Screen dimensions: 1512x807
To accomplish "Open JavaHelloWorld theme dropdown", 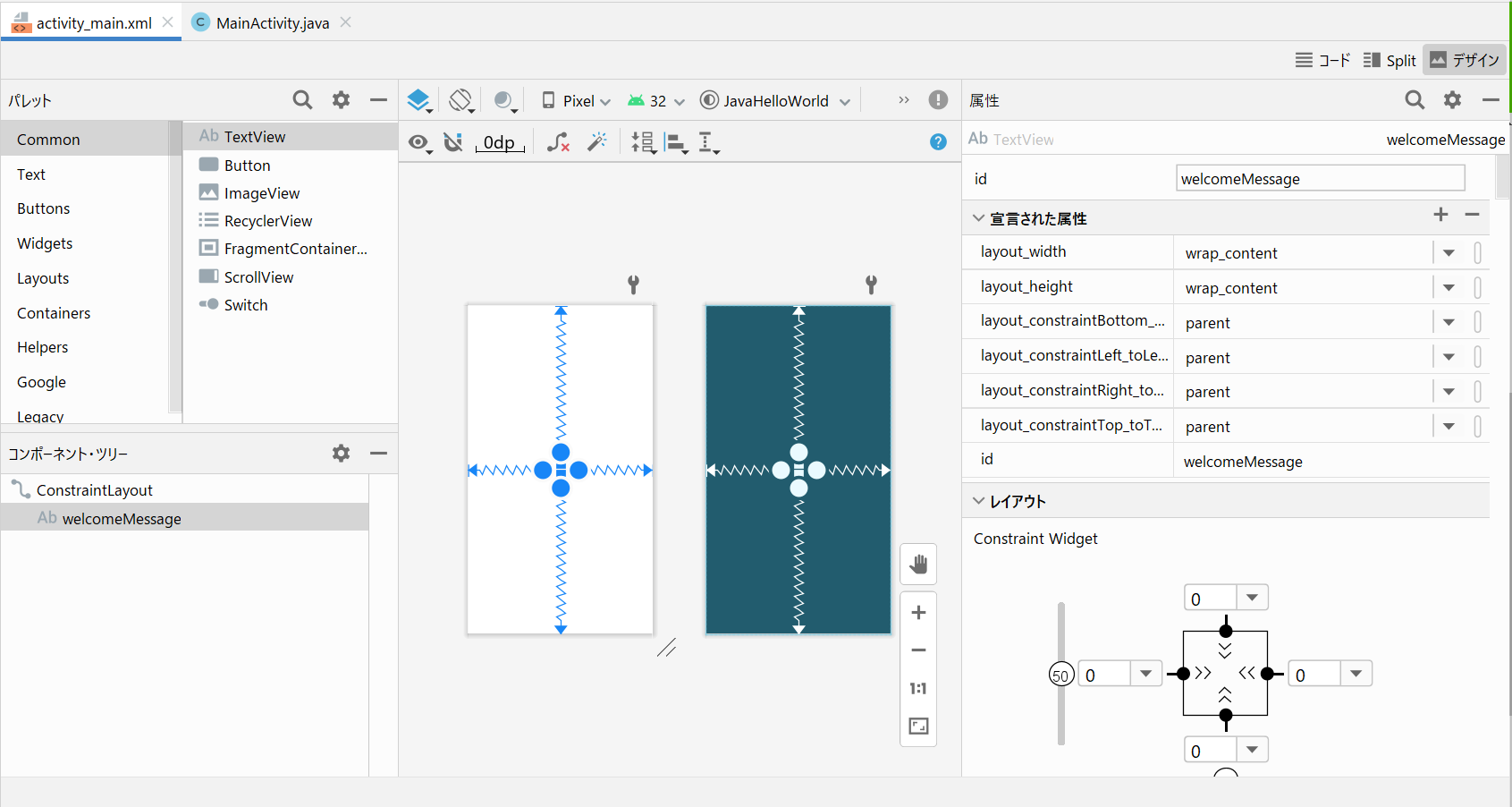I will point(774,100).
